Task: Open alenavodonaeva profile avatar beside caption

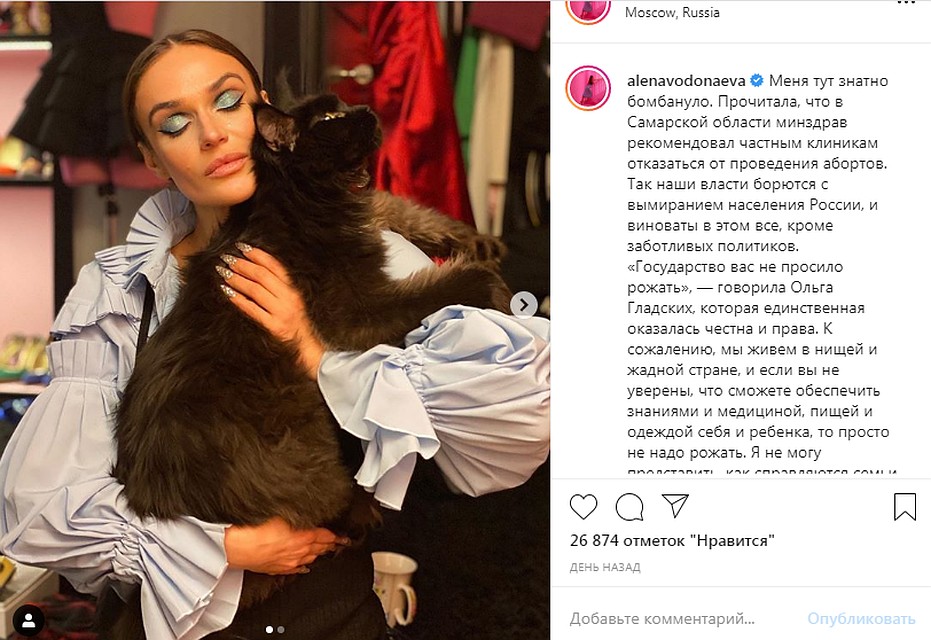Action: click(588, 88)
